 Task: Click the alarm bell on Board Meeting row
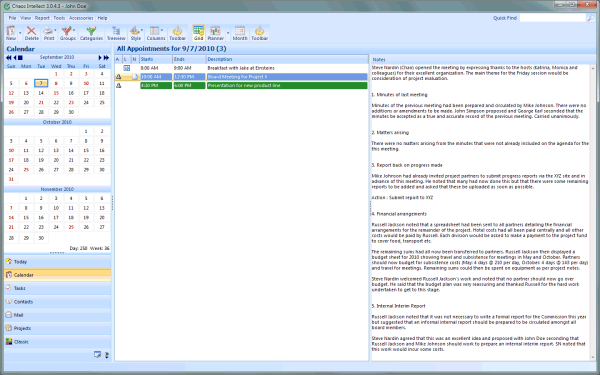click(x=118, y=77)
